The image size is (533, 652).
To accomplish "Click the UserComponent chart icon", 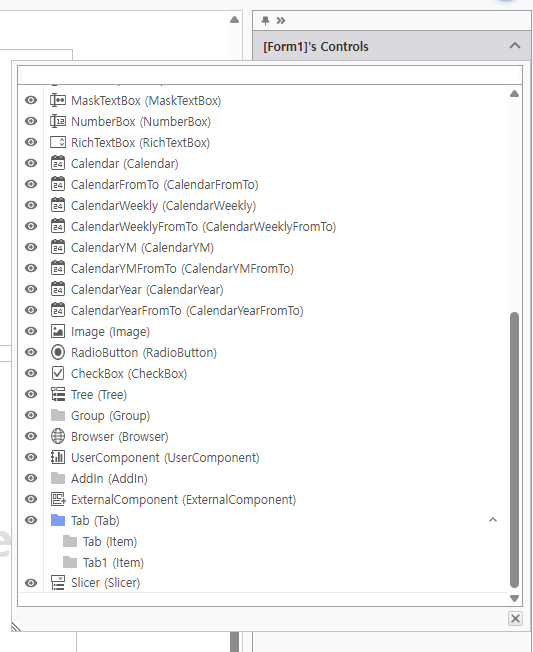I will tap(58, 457).
